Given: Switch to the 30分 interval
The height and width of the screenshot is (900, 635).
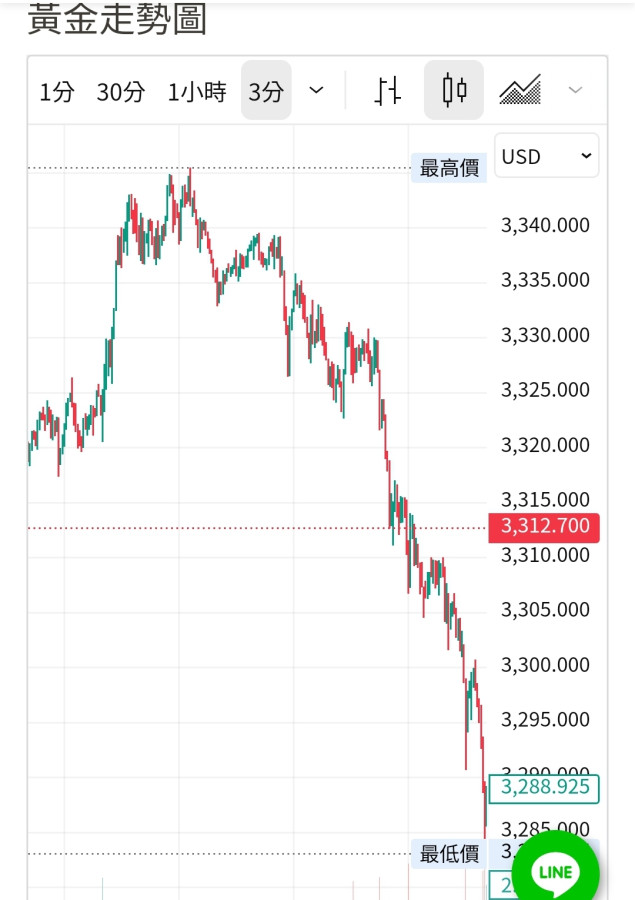Looking at the screenshot, I should [121, 92].
